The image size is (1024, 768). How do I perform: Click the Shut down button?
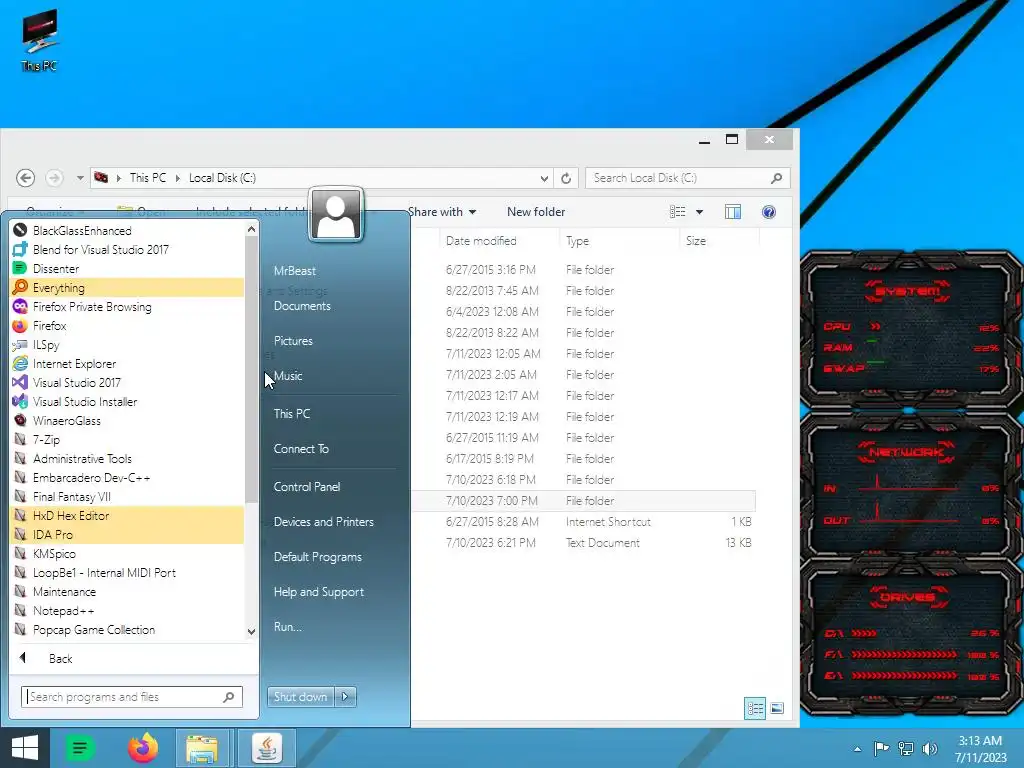300,697
